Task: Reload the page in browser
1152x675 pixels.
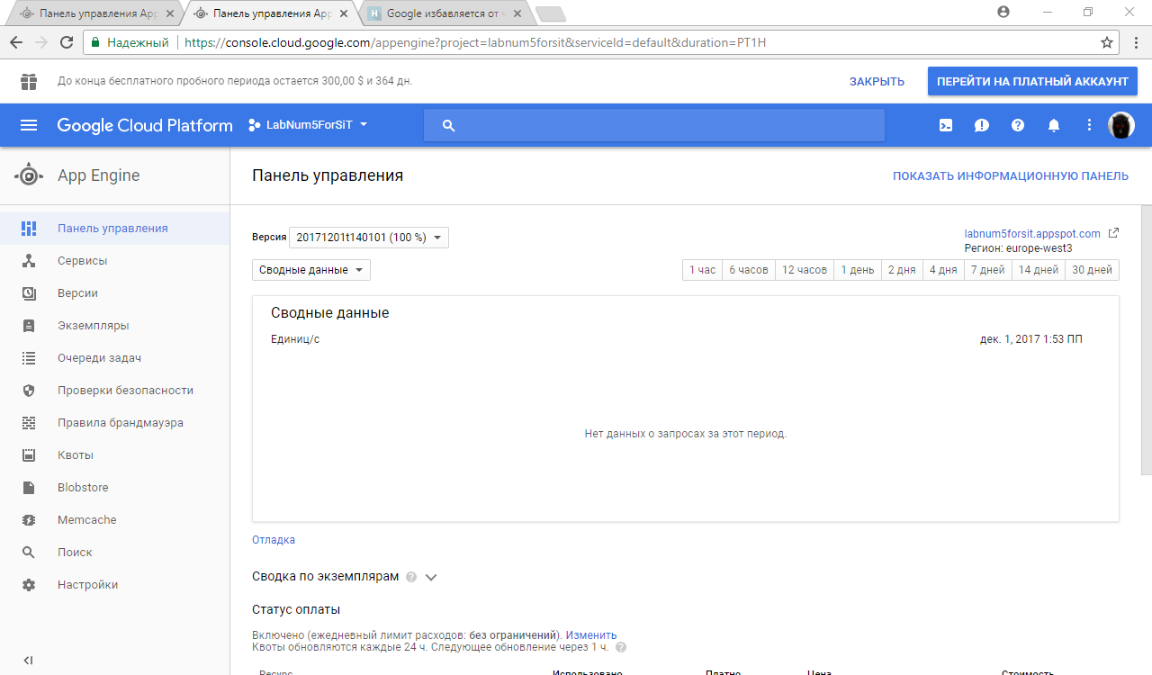Action: click(66, 43)
